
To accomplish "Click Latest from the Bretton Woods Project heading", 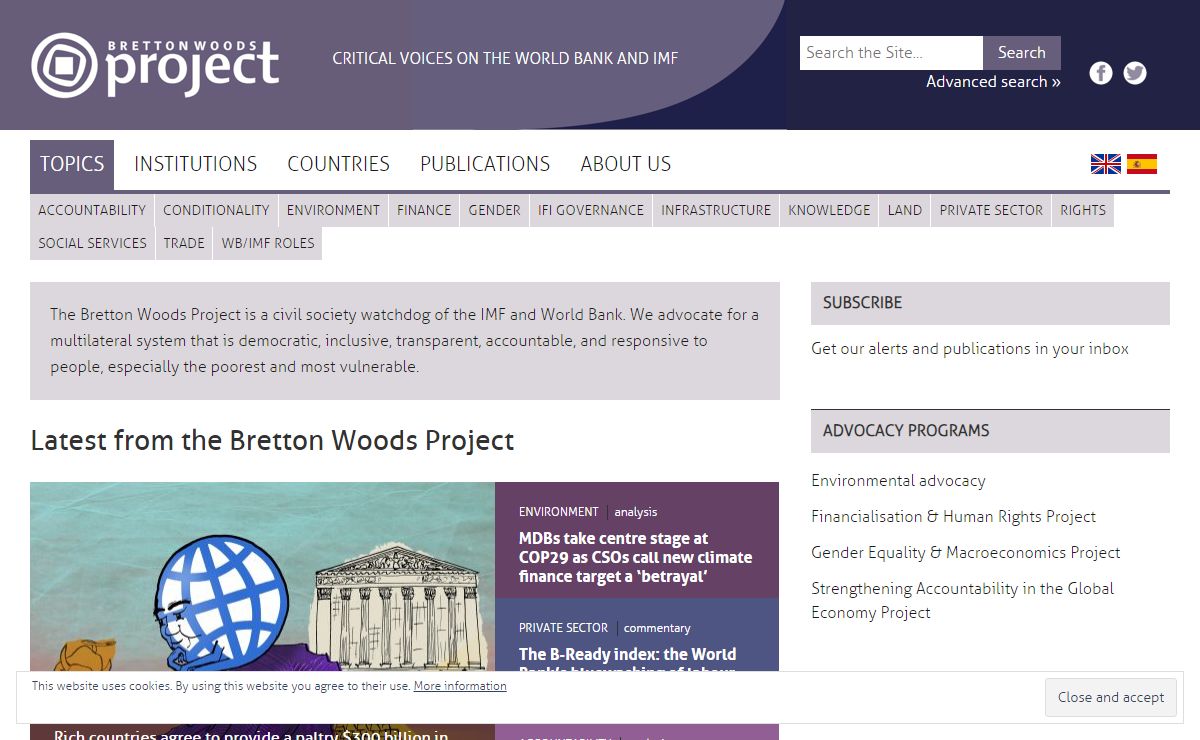I will pos(272,440).
